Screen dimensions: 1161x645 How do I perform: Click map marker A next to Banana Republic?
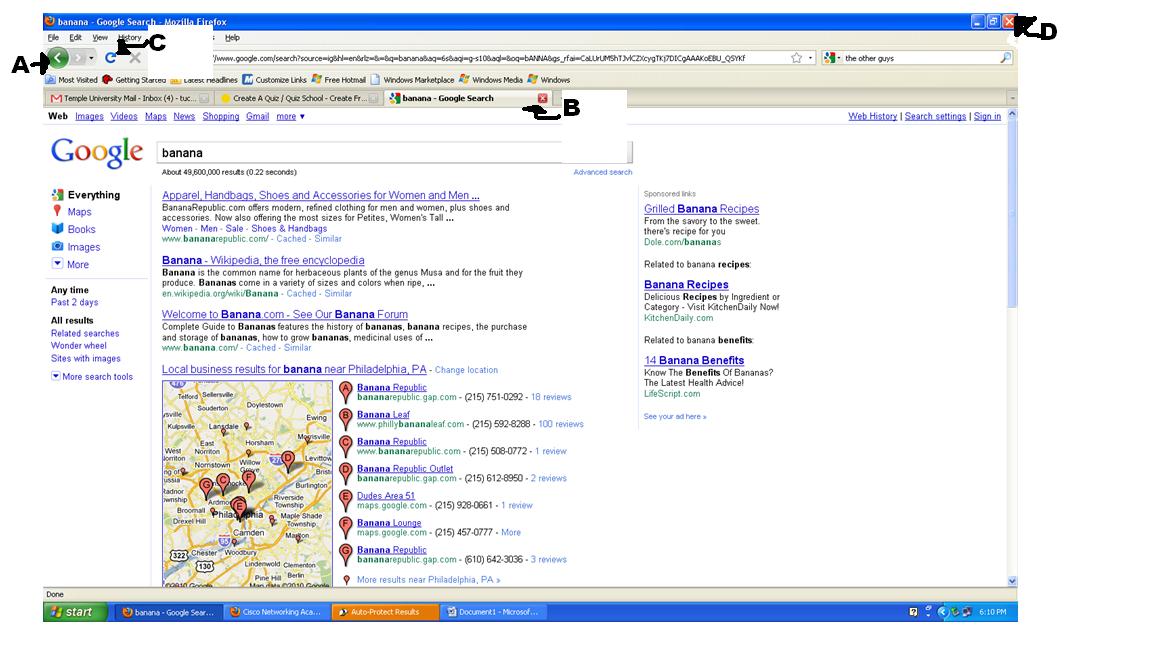pos(346,391)
